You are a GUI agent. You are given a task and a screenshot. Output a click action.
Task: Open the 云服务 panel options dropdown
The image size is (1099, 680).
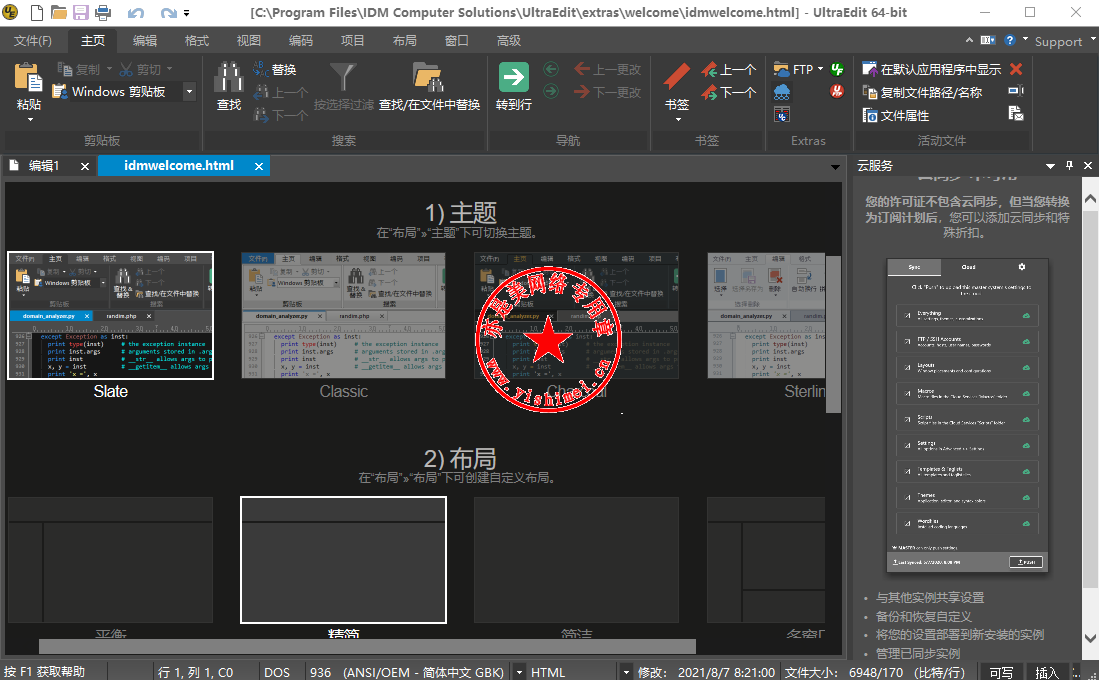[1050, 166]
